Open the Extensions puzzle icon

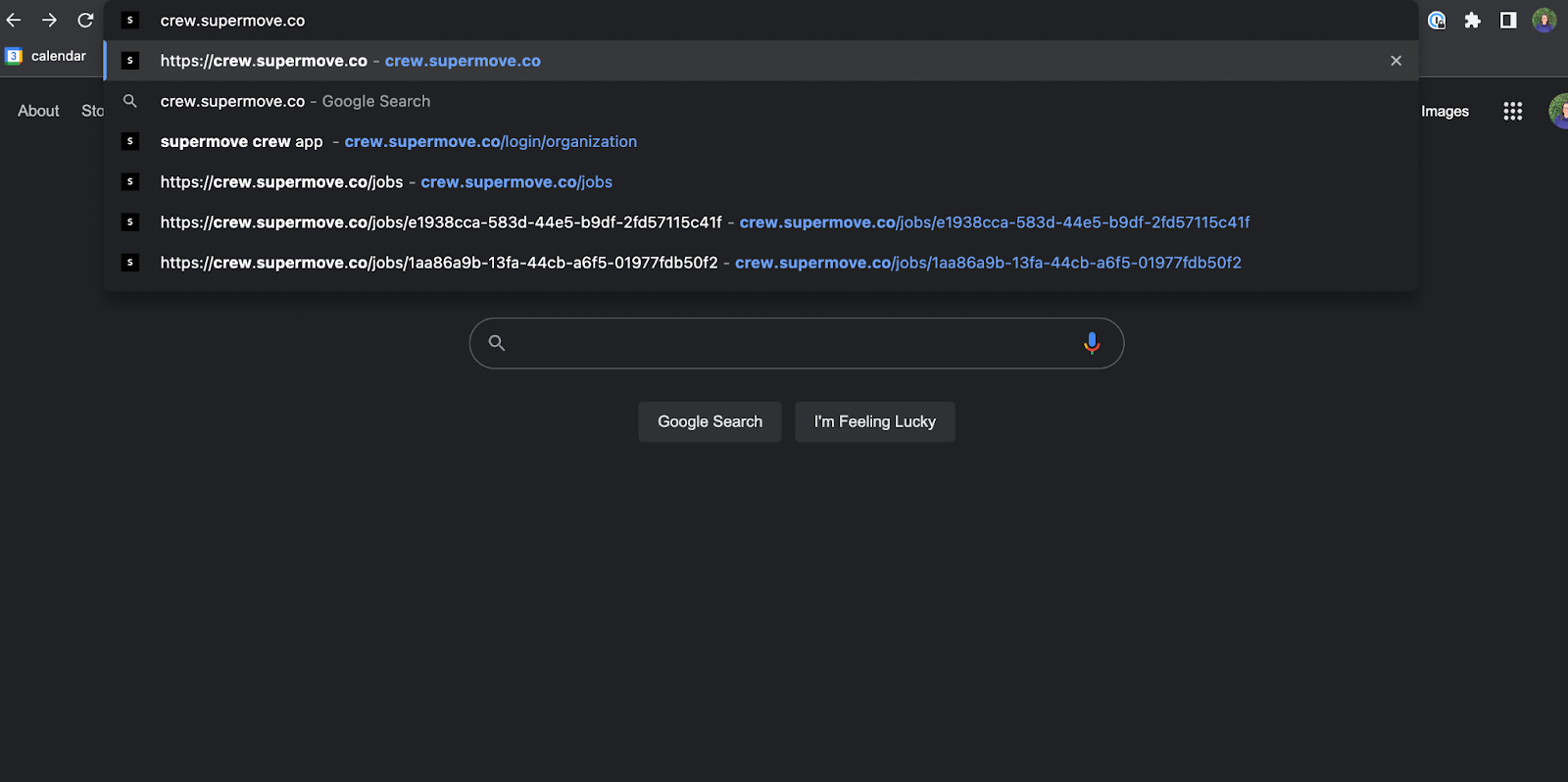coord(1472,21)
